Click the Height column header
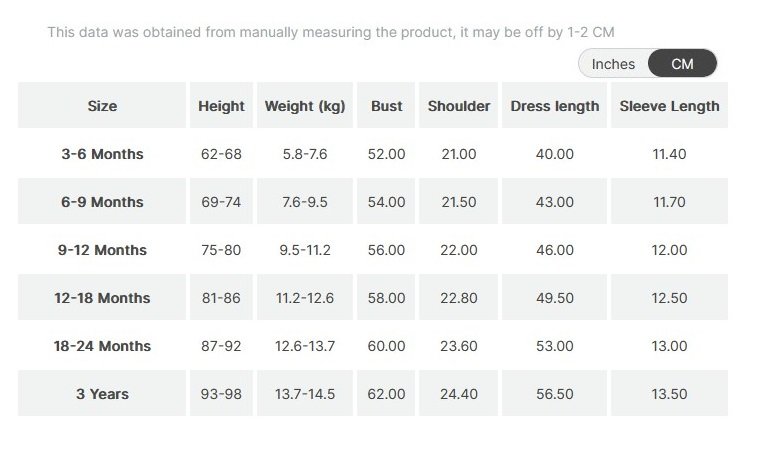Image resolution: width=774 pixels, height=468 pixels. click(221, 106)
